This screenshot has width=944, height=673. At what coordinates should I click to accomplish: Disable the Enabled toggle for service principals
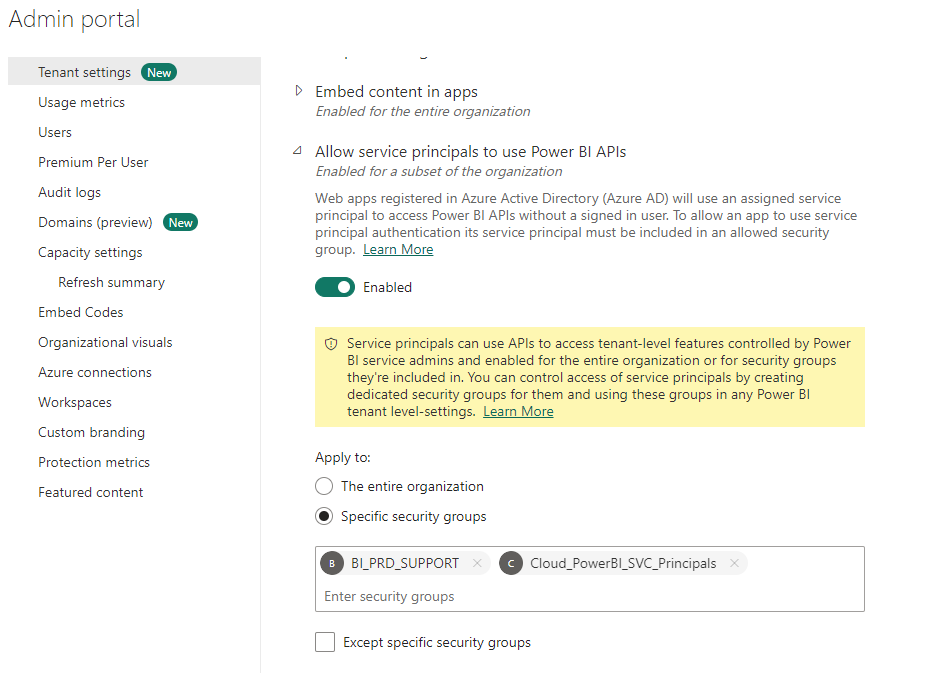[335, 287]
